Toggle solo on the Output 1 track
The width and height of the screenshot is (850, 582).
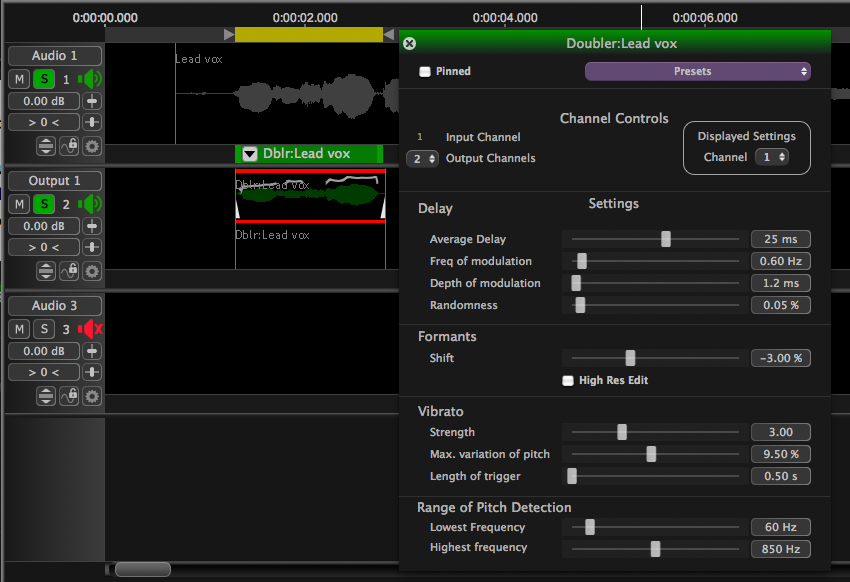pos(44,204)
